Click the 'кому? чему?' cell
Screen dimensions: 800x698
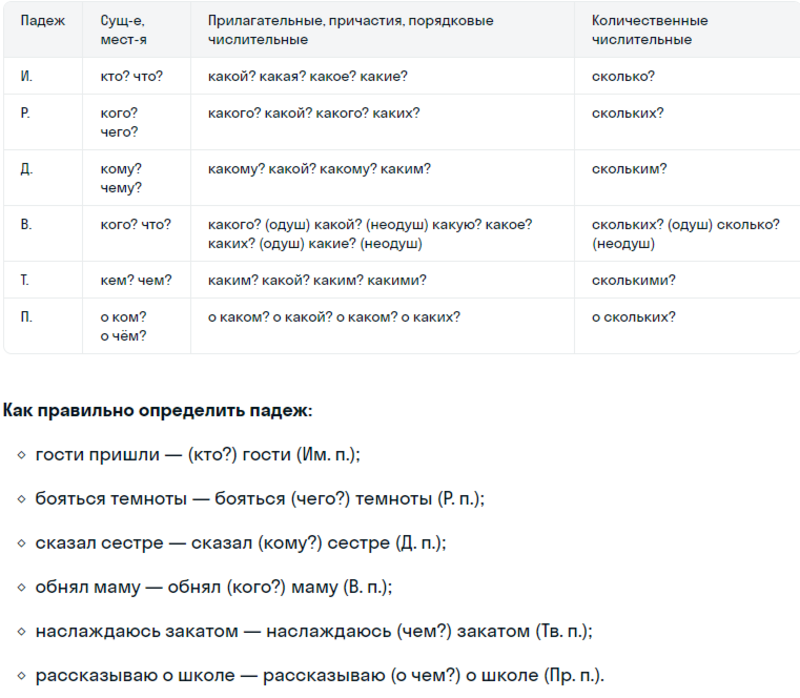coord(137,178)
